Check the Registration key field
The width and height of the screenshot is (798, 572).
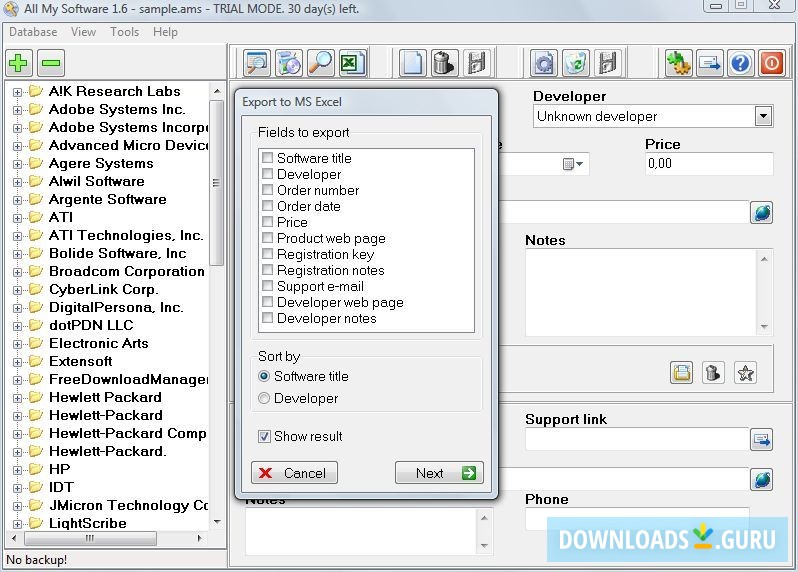pyautogui.click(x=267, y=254)
